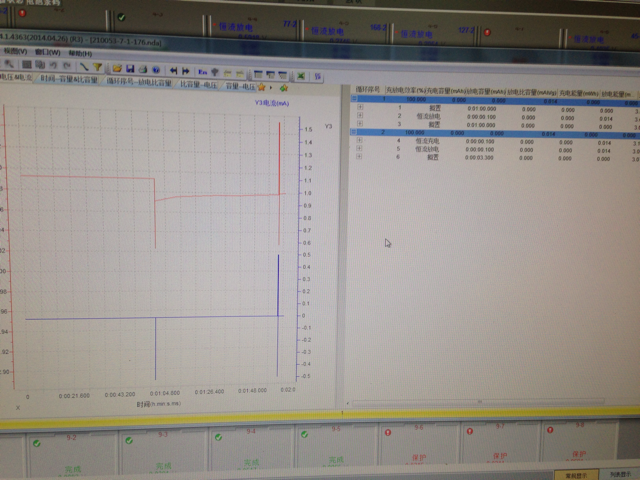This screenshot has width=640, height=480.
Task: Expand step 2 row (恒流放电)
Action: (360, 115)
